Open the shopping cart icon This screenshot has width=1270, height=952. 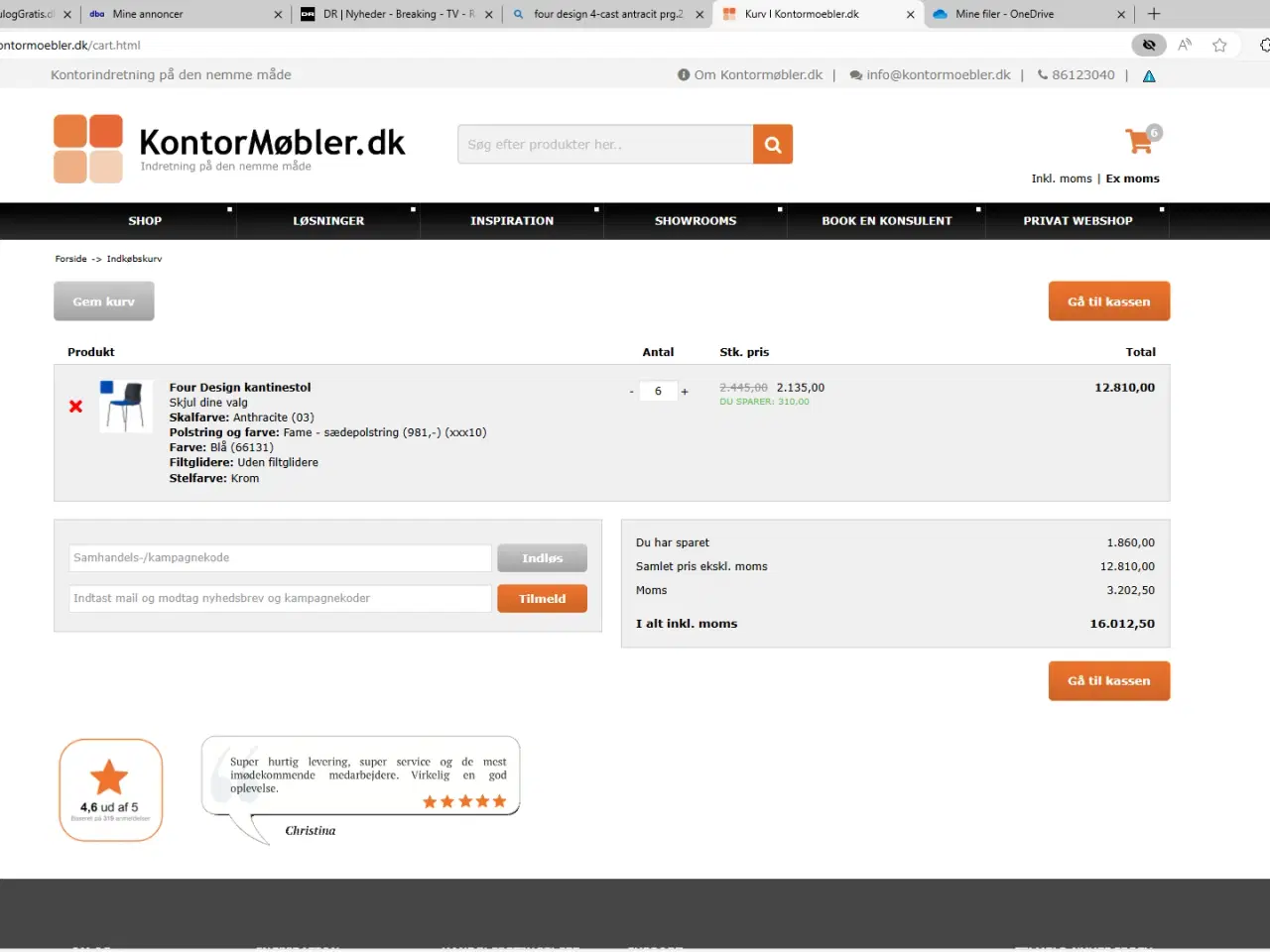(x=1141, y=140)
